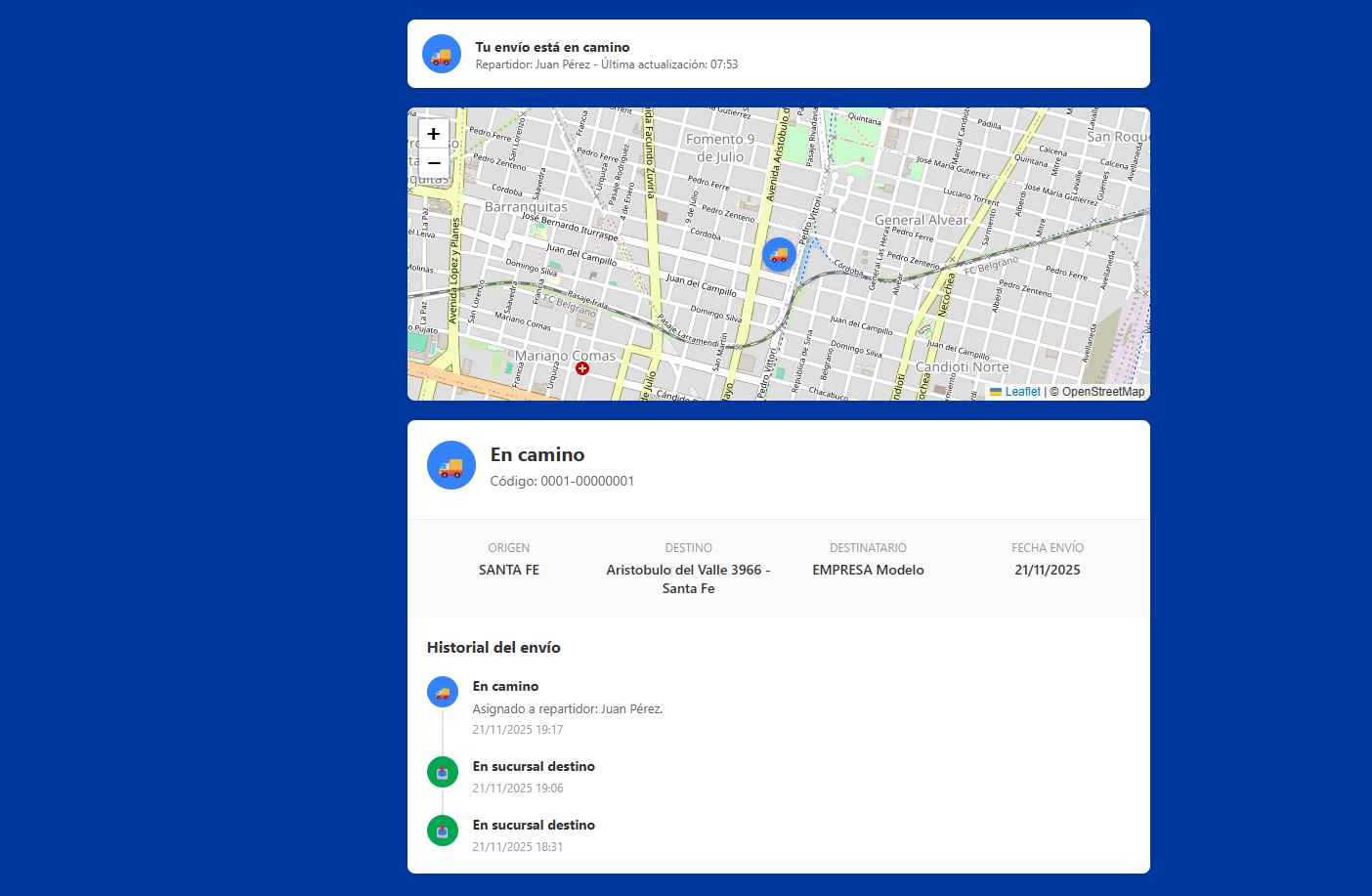Screen dimensions: 1372x896
Task: Click 'Tu envío está en camino' banner title
Action: 552,47
